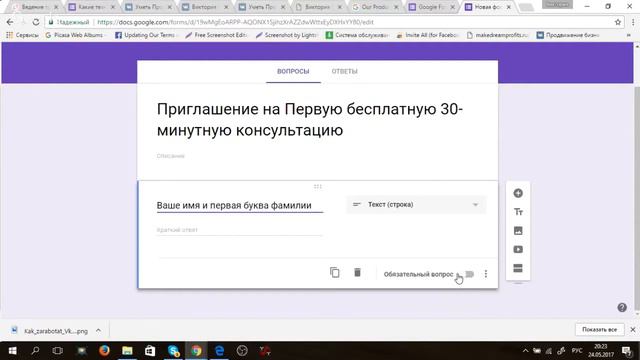
Task: Open File Explorer from the taskbar
Action: coord(127,351)
